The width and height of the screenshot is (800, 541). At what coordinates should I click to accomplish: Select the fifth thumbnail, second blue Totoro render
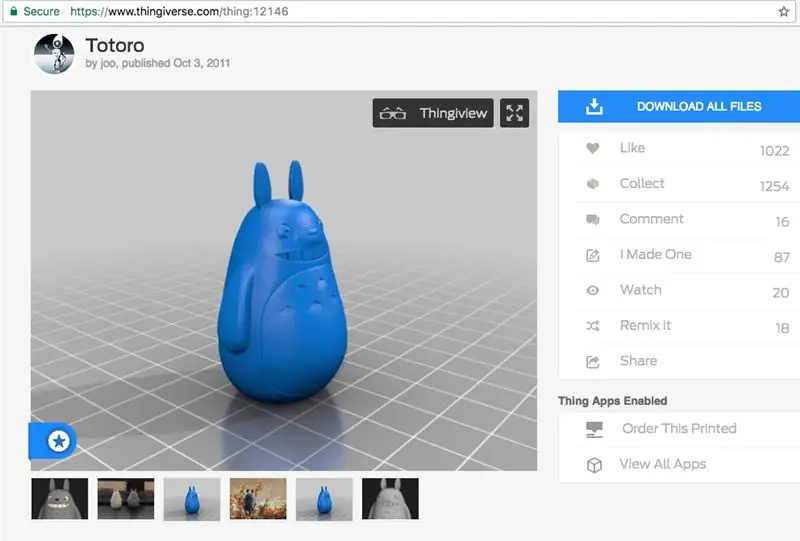324,499
